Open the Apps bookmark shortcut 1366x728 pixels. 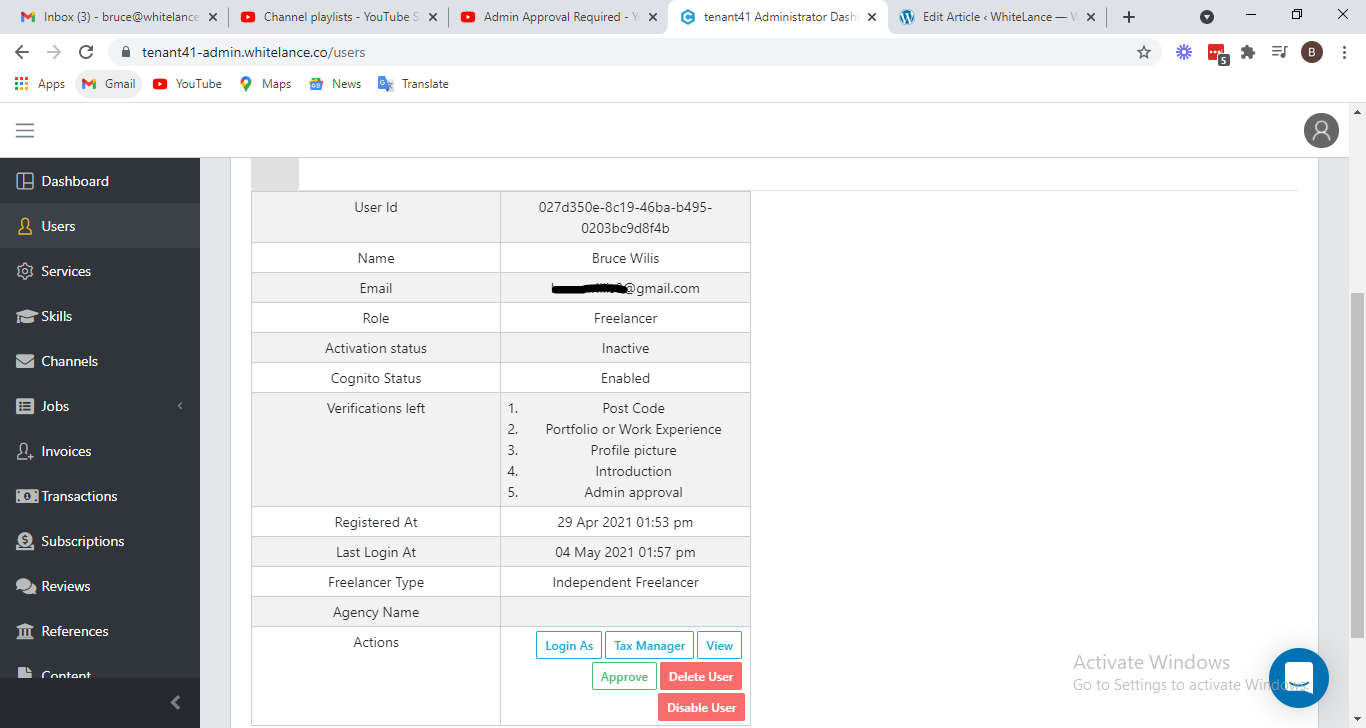pos(40,84)
